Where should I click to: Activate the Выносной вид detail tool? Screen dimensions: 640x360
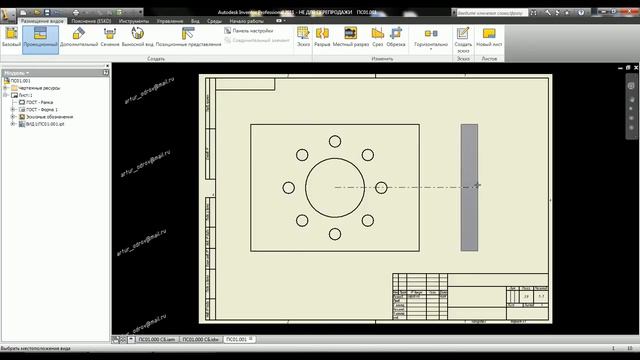point(137,37)
